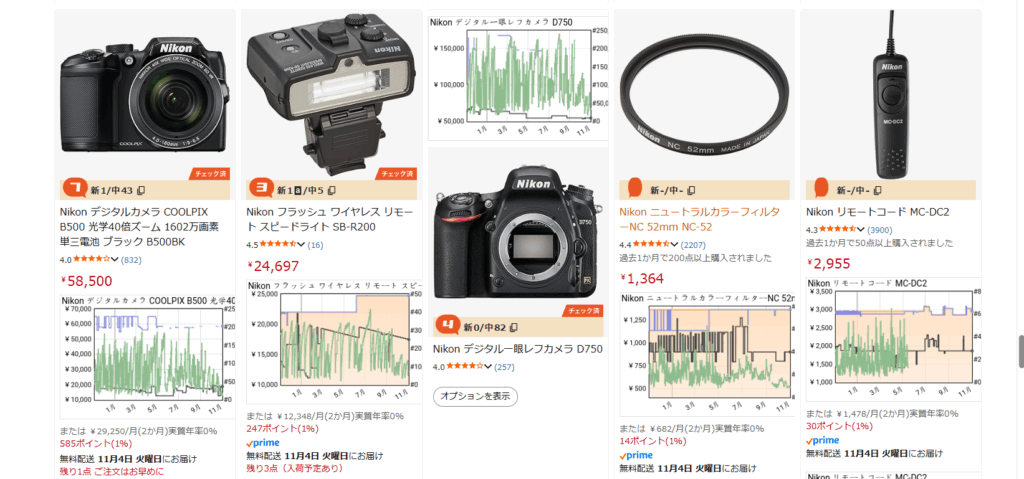The width and height of the screenshot is (1024, 479).
Task: Click the COOLPIX B500 price history chart
Action: coord(147,357)
